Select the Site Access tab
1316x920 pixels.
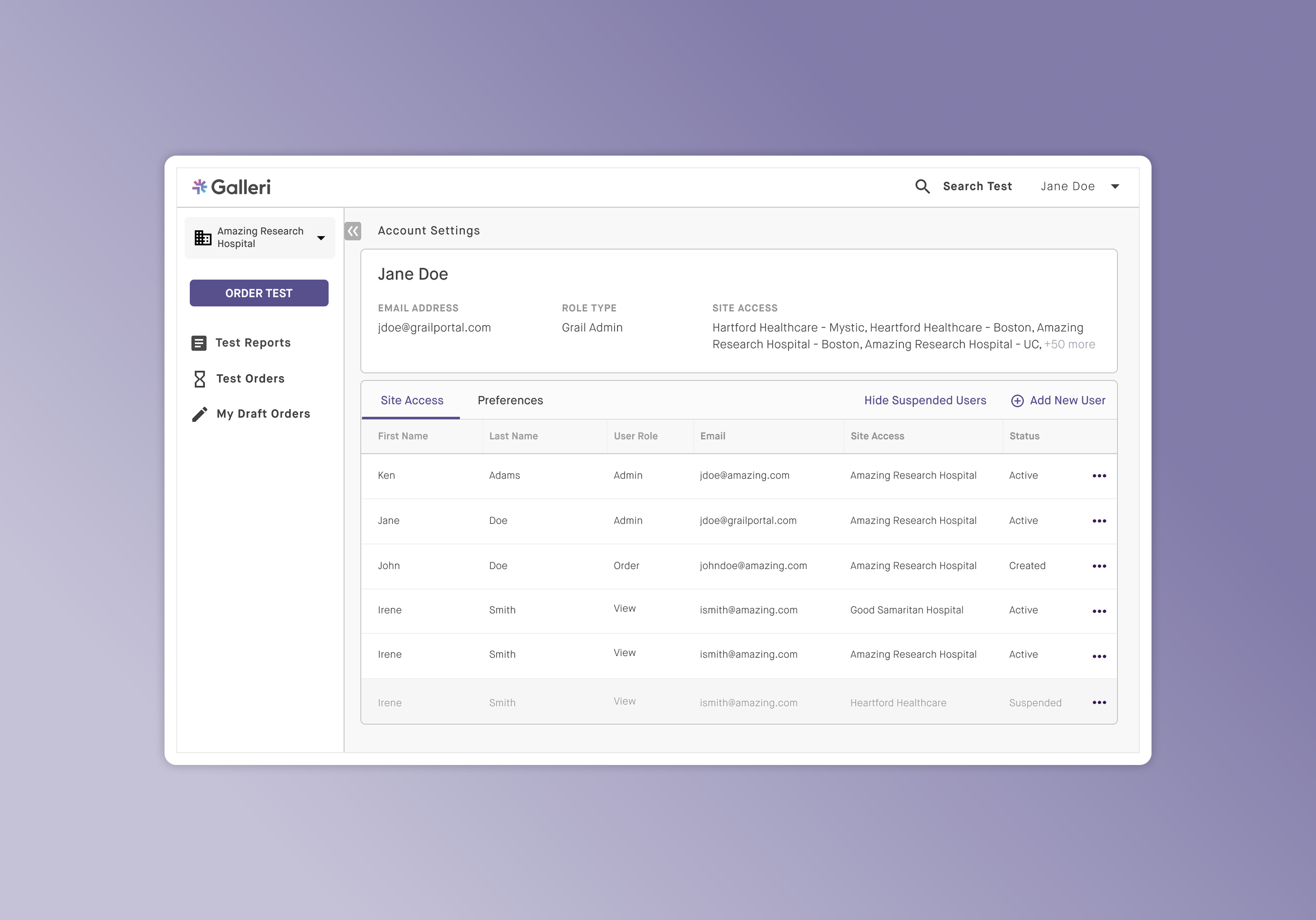point(412,400)
